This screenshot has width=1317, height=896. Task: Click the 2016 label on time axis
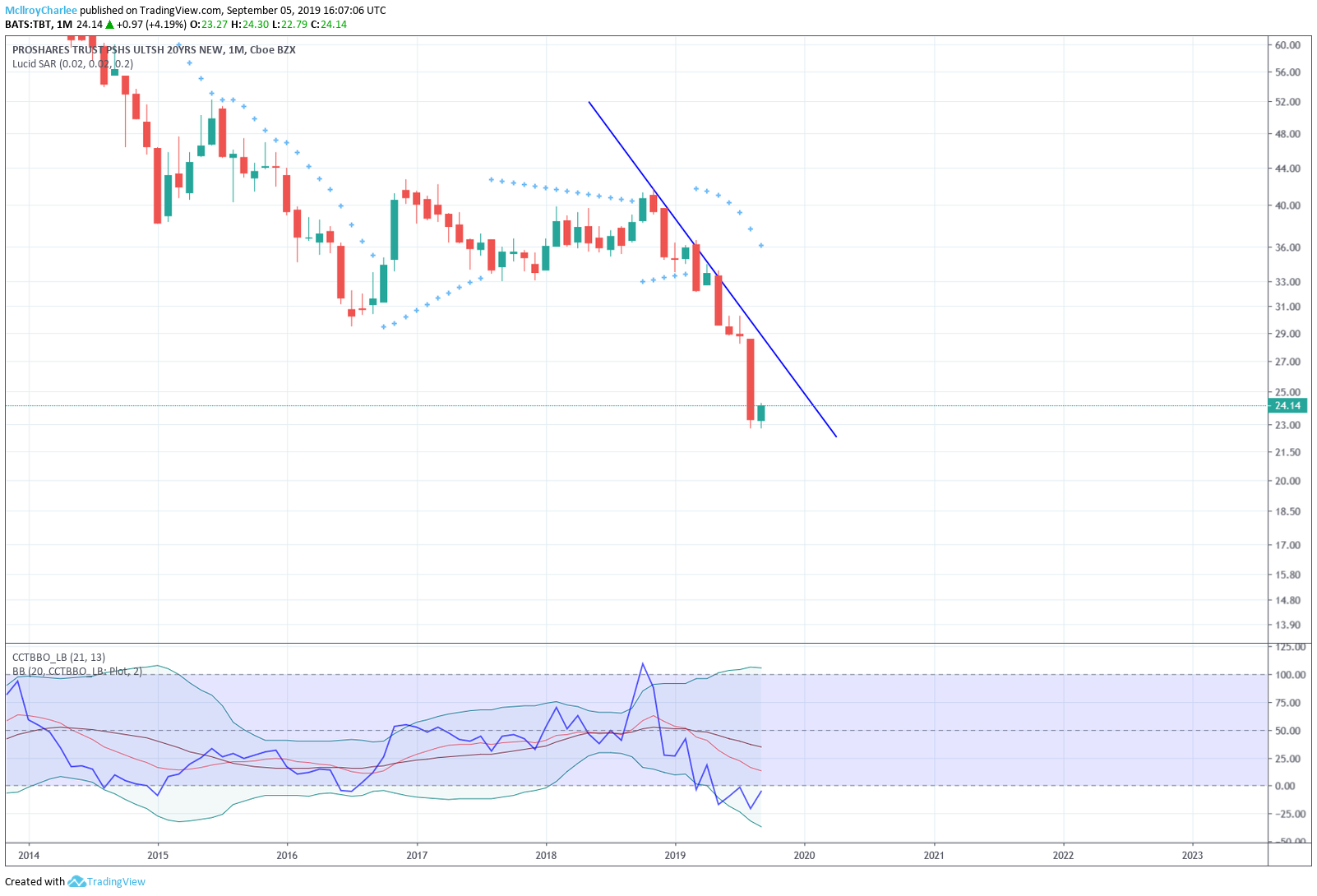(x=287, y=855)
